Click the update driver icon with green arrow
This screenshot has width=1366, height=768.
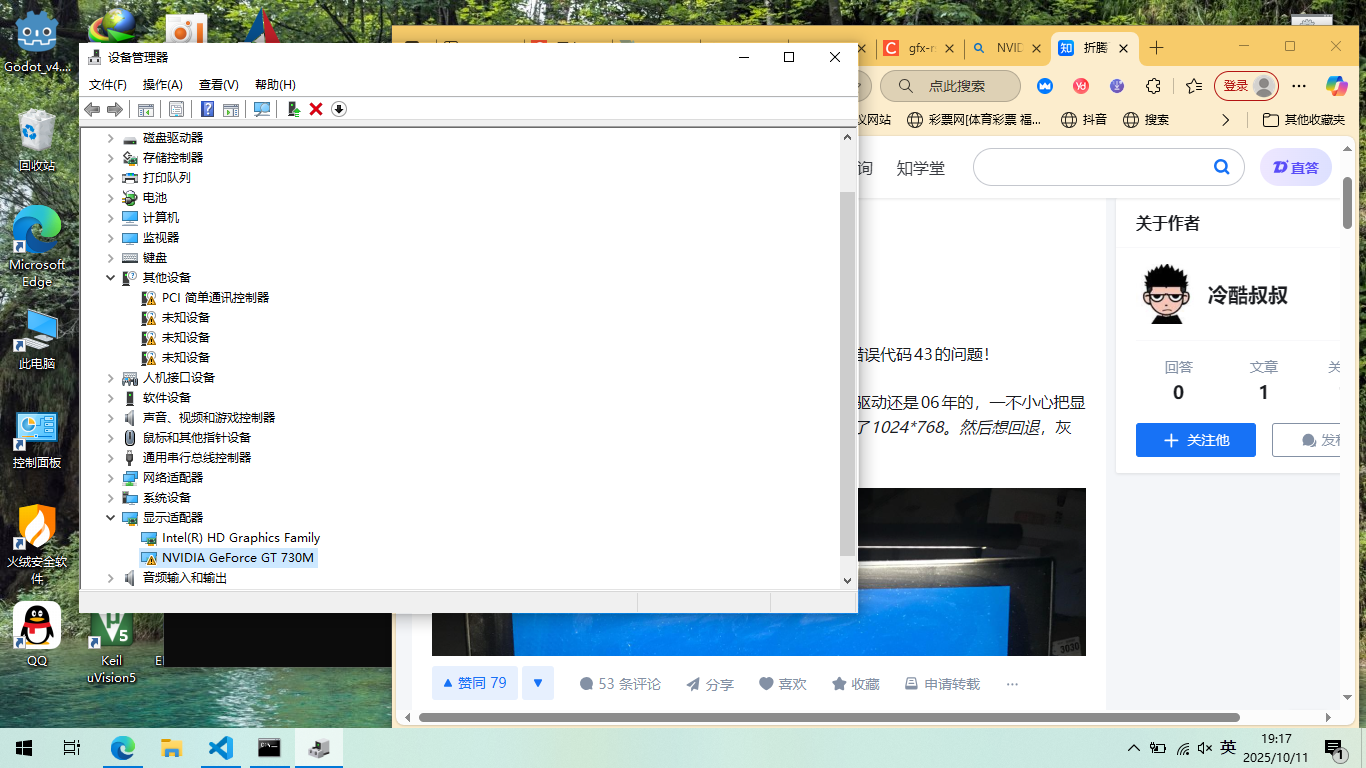[293, 109]
